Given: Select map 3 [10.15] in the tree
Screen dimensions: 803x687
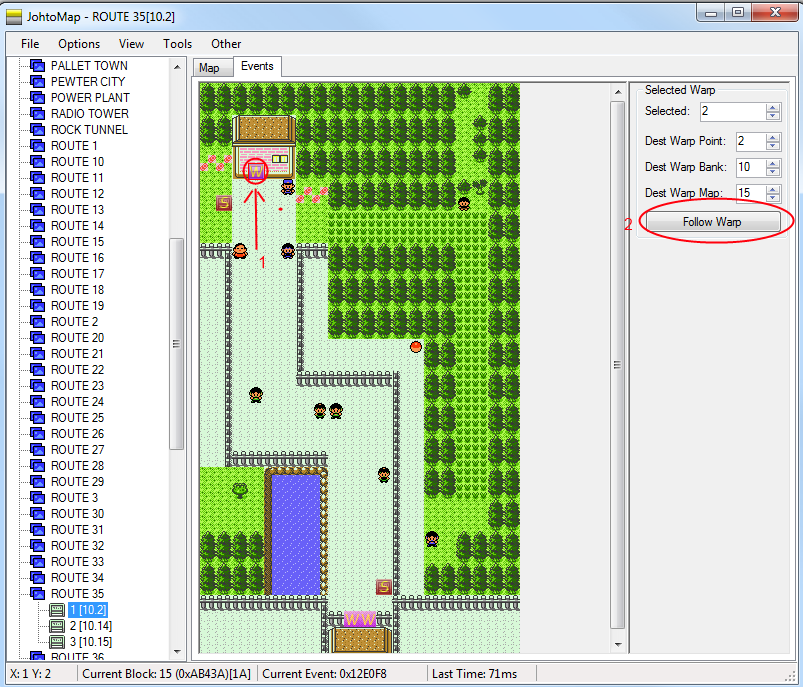Looking at the screenshot, I should [x=90, y=641].
